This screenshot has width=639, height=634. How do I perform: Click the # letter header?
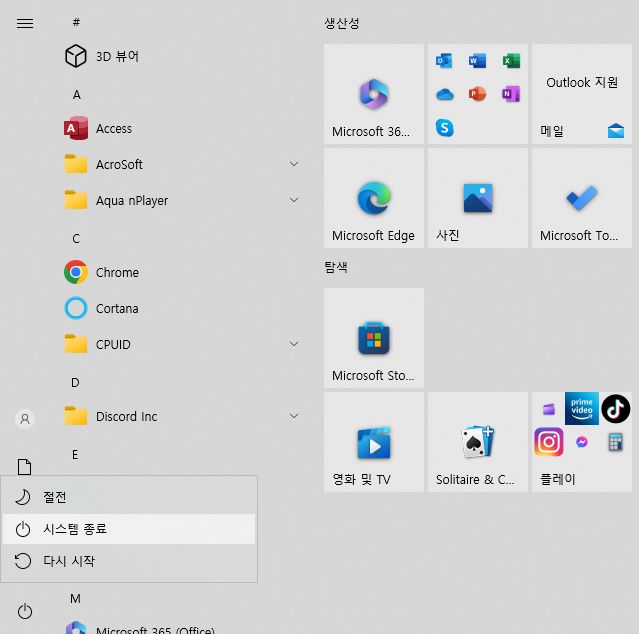click(76, 22)
